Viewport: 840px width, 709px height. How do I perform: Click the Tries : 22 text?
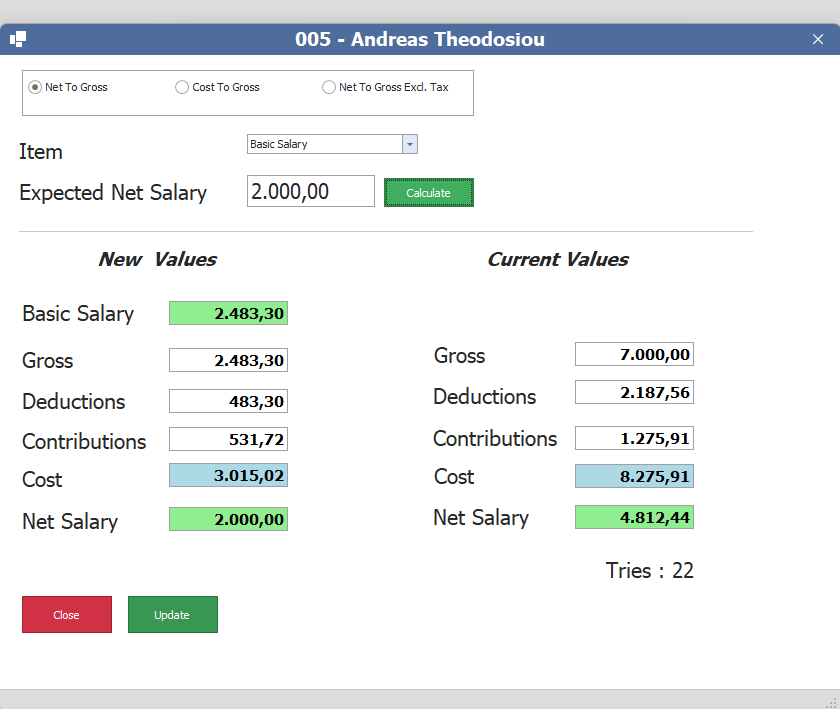coord(649,571)
